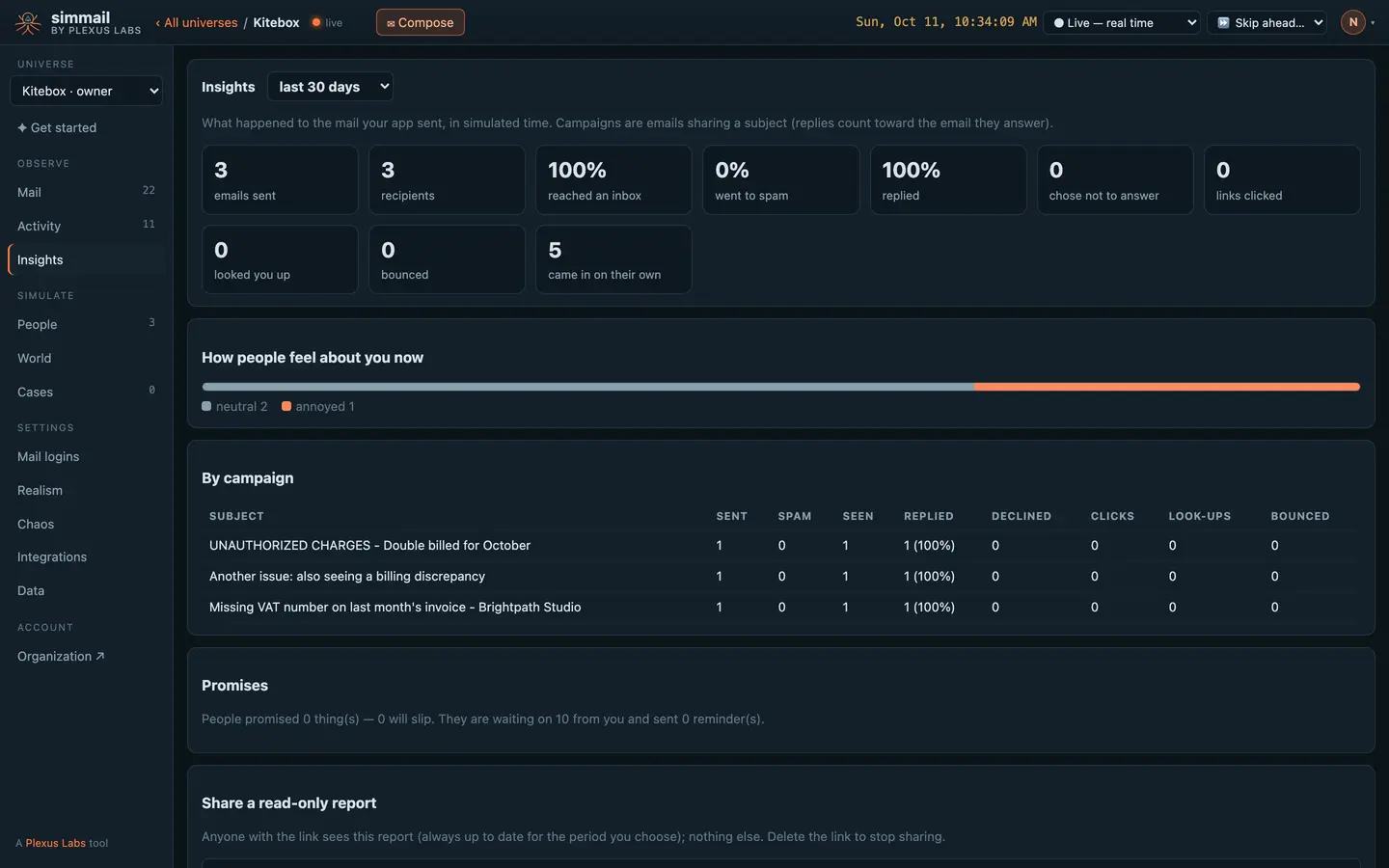
Task: Open Organization external link
Action: 86,656
